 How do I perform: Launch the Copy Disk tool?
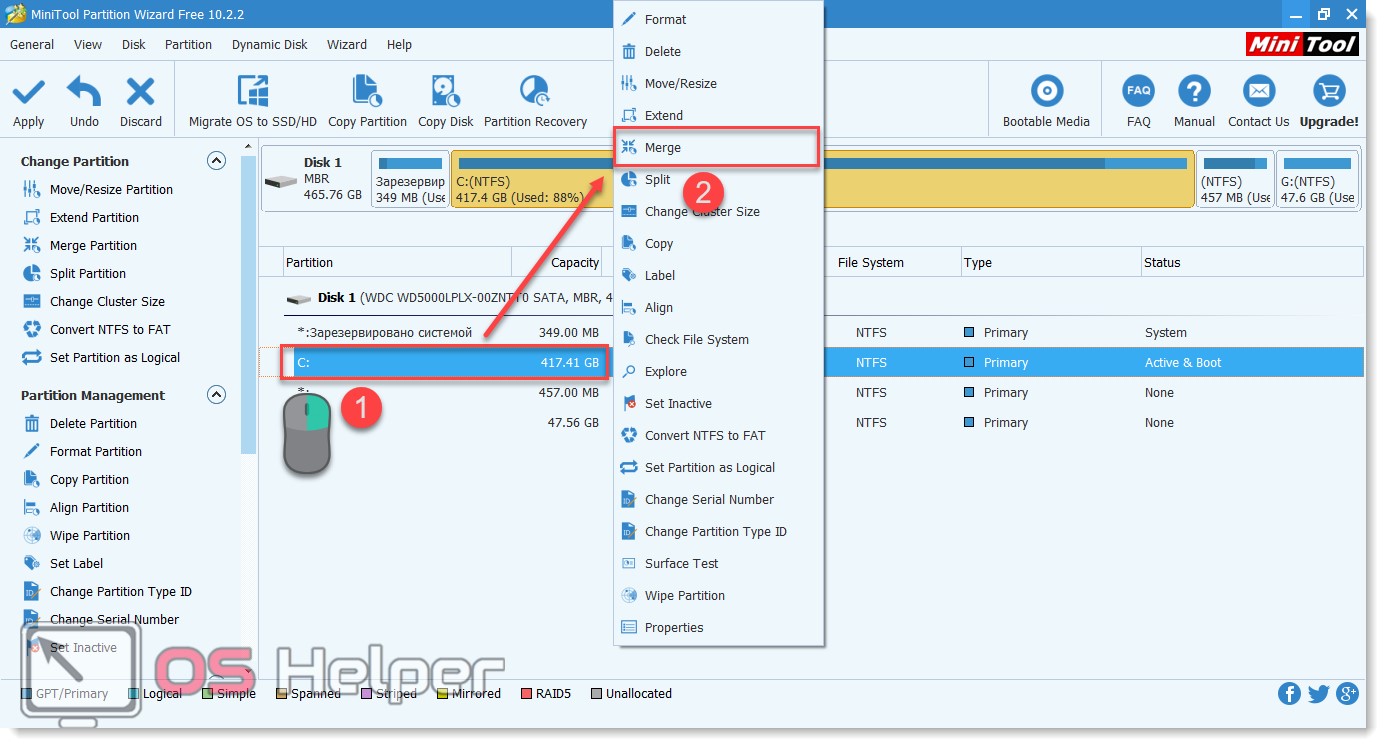tap(445, 93)
